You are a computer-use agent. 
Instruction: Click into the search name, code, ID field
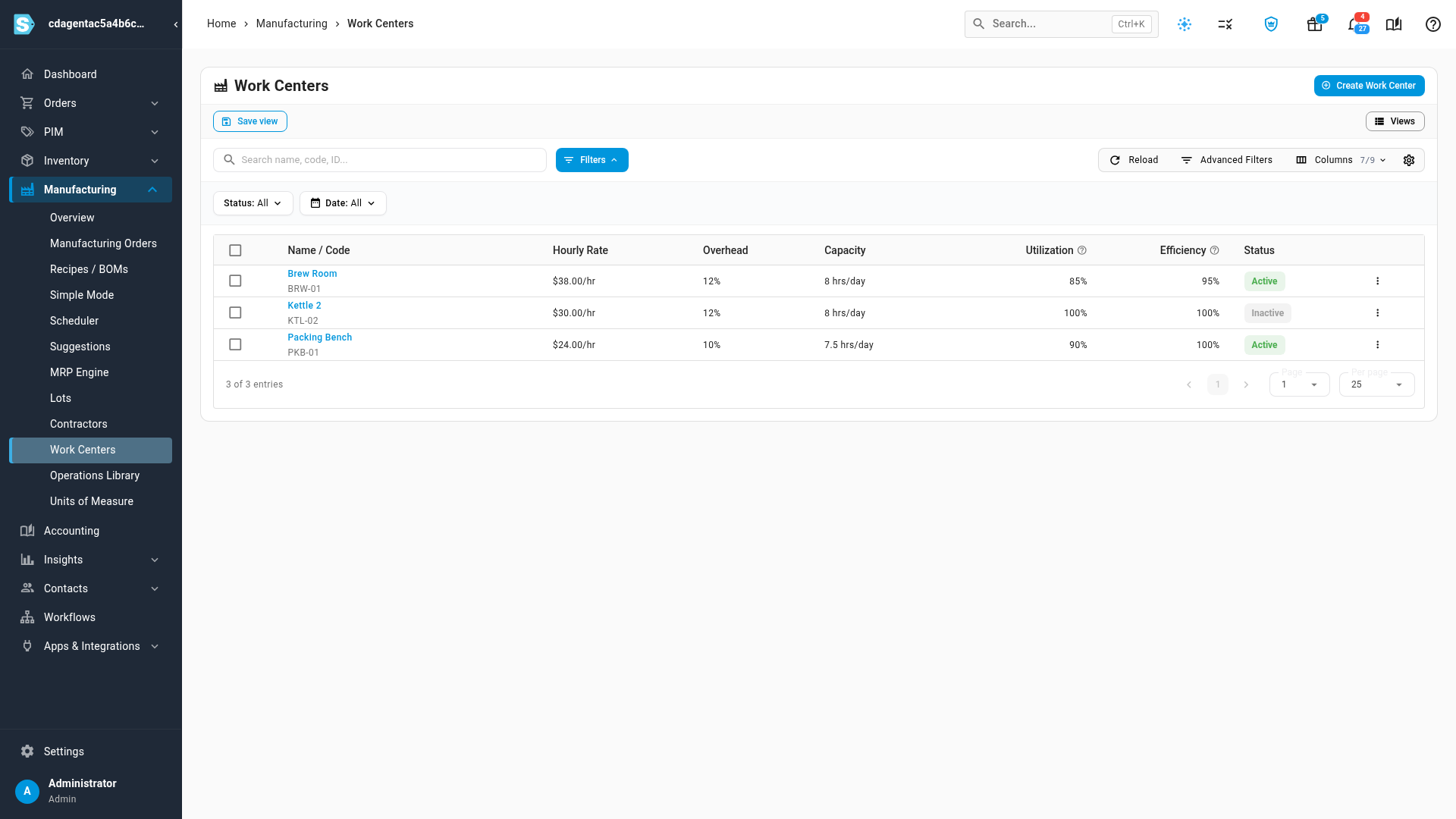coord(380,160)
